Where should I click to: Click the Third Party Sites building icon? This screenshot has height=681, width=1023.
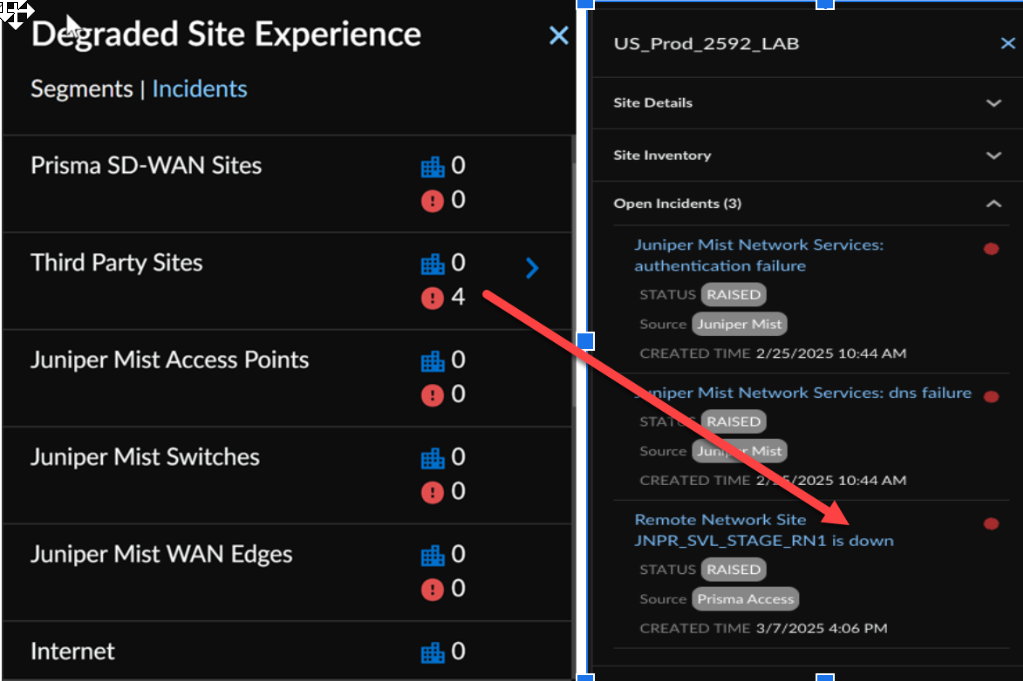coord(432,264)
